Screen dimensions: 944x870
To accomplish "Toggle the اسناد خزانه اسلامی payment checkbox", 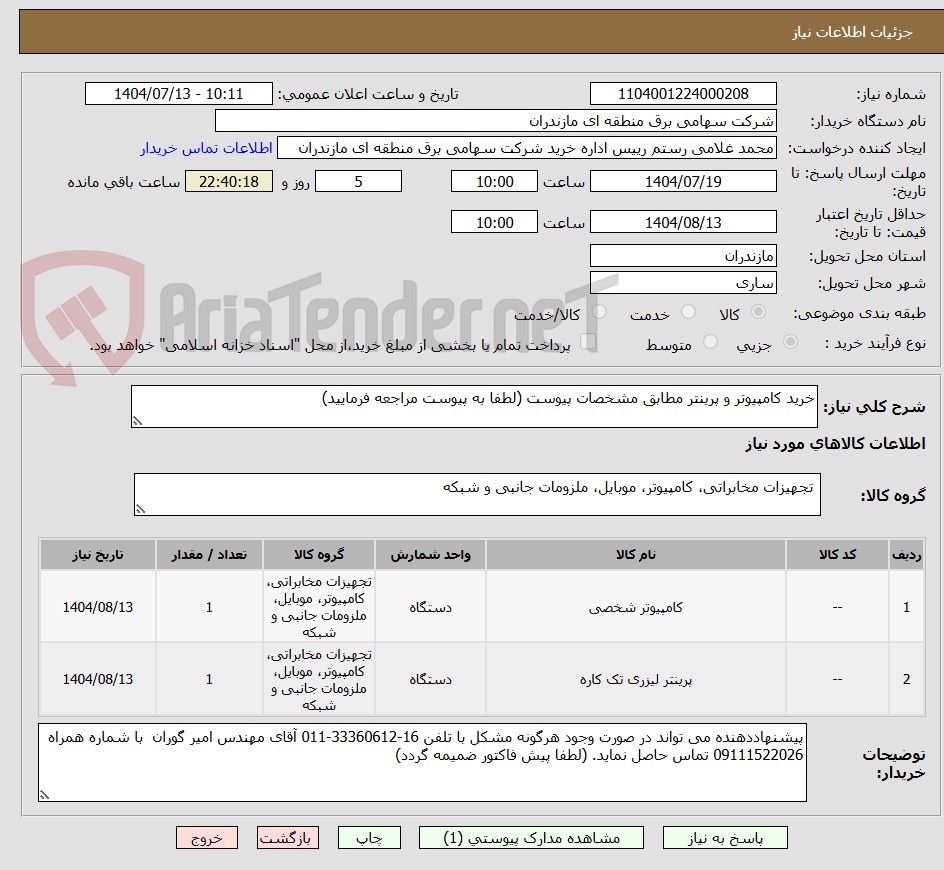I will point(588,342).
